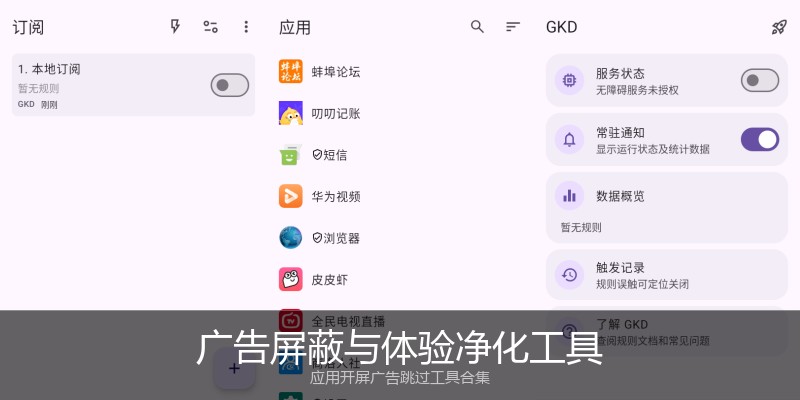800x400 pixels.
Task: Open the 华为视频 app icon
Action: coord(291,196)
